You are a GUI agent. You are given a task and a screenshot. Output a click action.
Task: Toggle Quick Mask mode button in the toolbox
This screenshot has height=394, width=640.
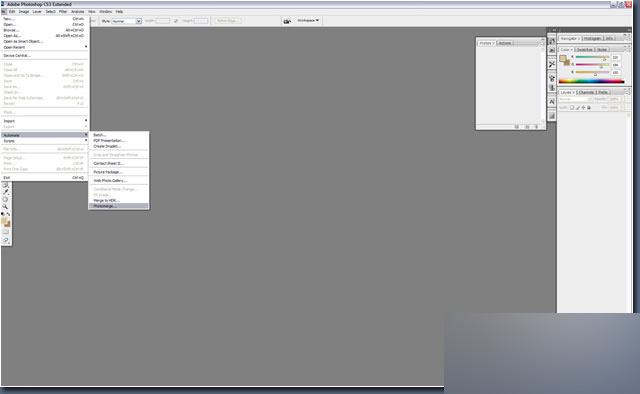(x=6, y=232)
